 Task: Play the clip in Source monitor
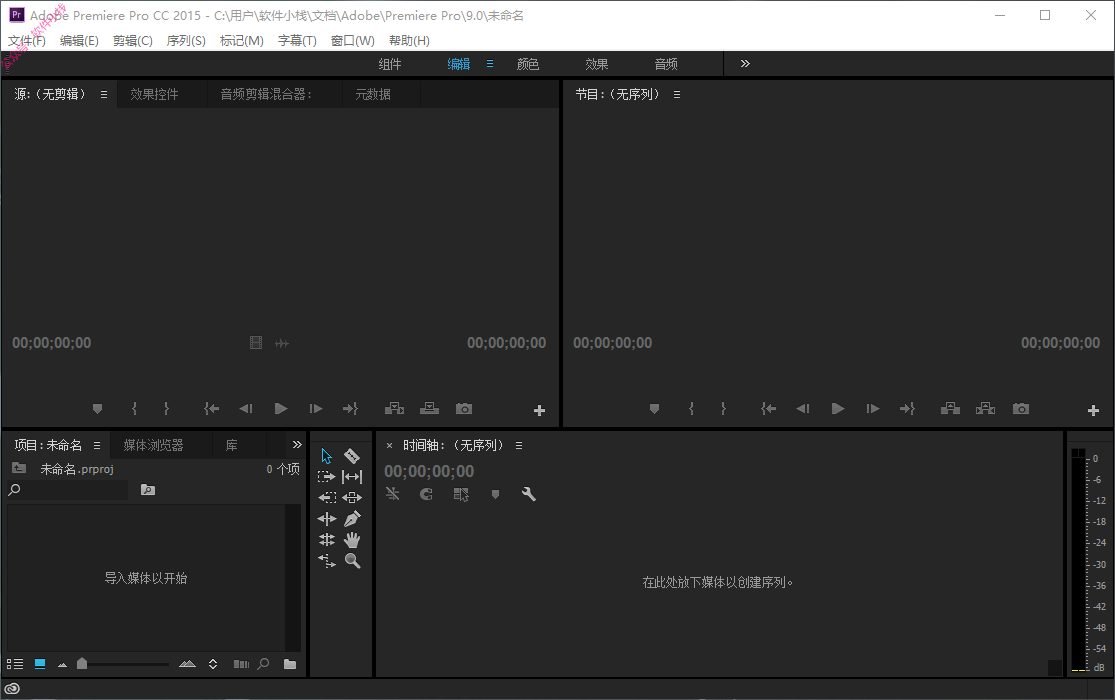point(281,408)
